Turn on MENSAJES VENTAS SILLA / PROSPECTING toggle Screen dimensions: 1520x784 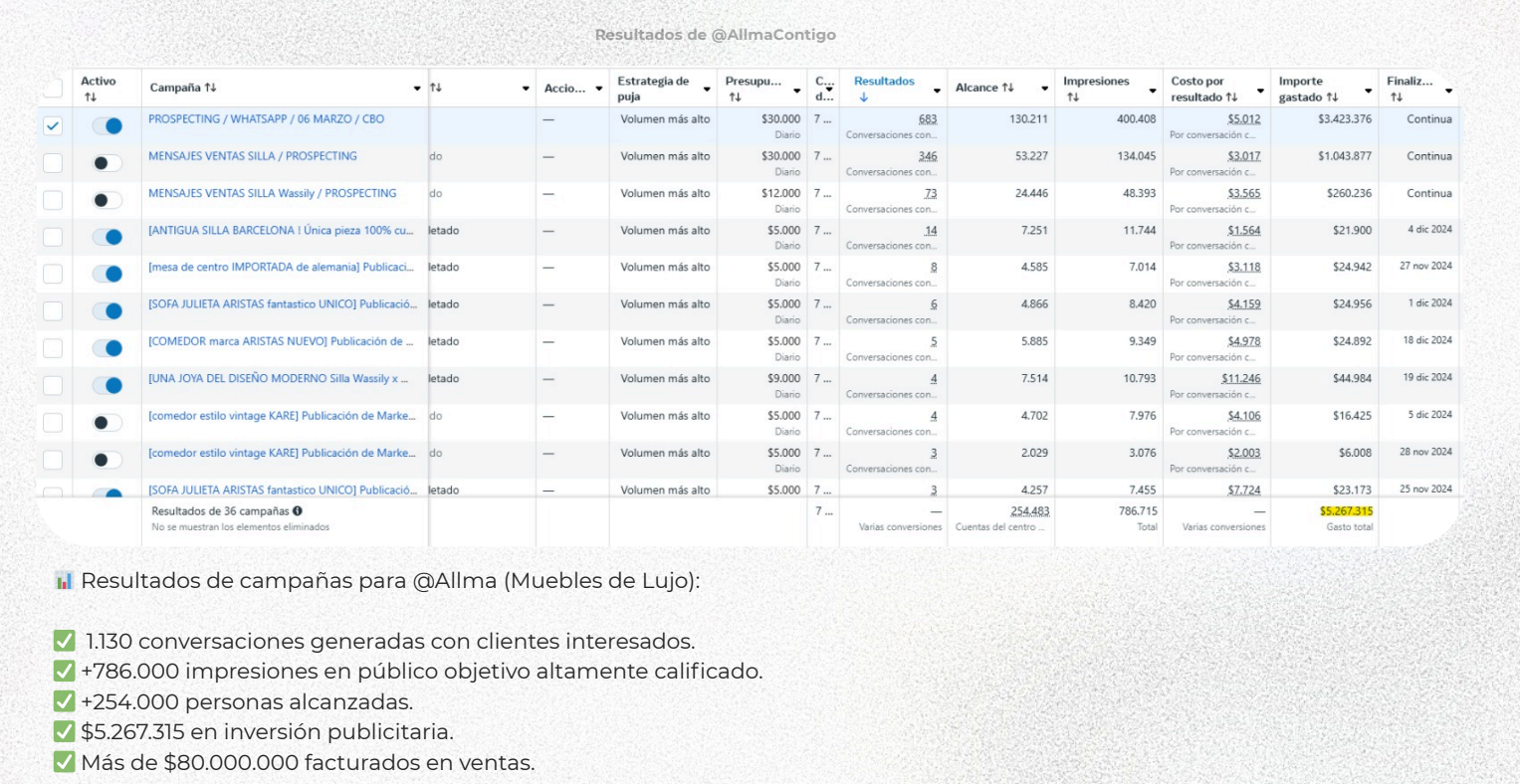[x=107, y=163]
